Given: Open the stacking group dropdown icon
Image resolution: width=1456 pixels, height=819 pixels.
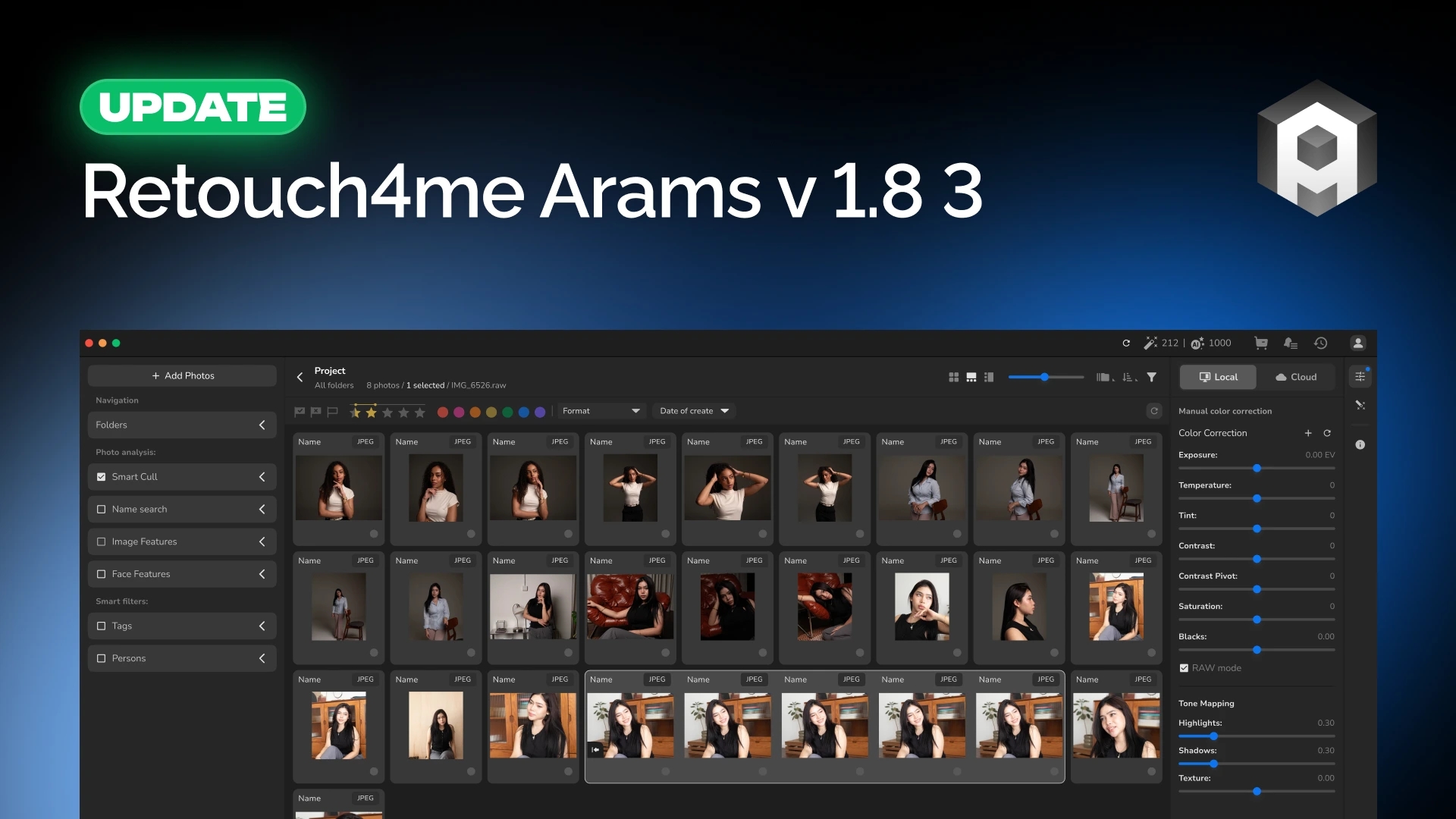Looking at the screenshot, I should pyautogui.click(x=1105, y=377).
